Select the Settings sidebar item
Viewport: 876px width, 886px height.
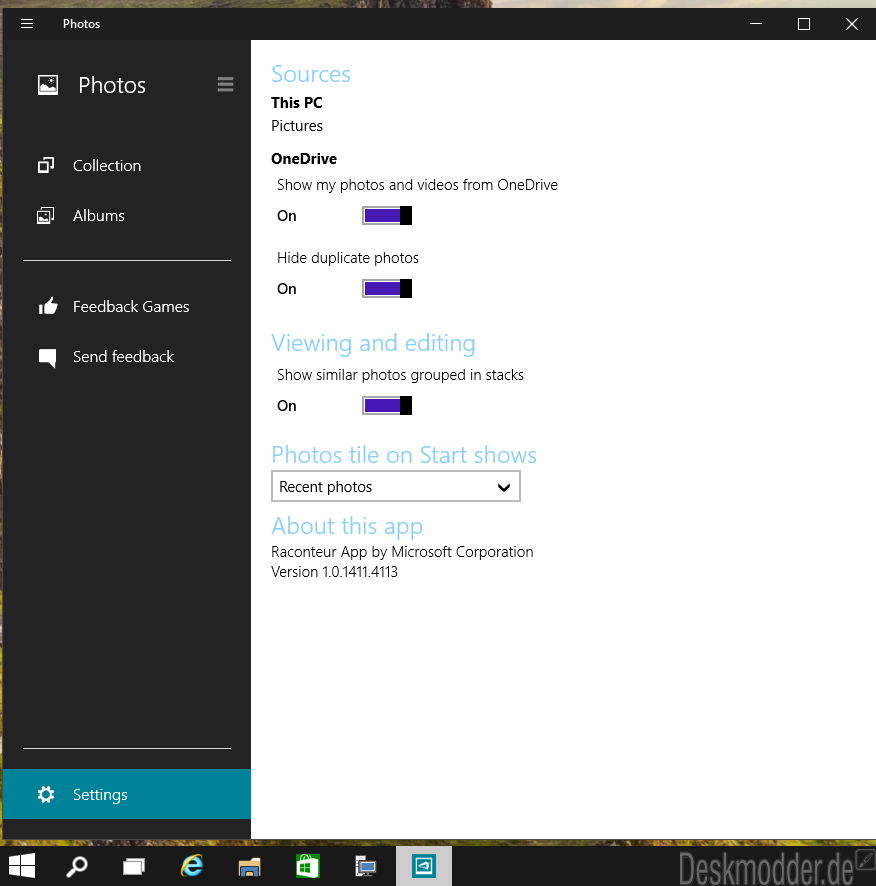(127, 794)
